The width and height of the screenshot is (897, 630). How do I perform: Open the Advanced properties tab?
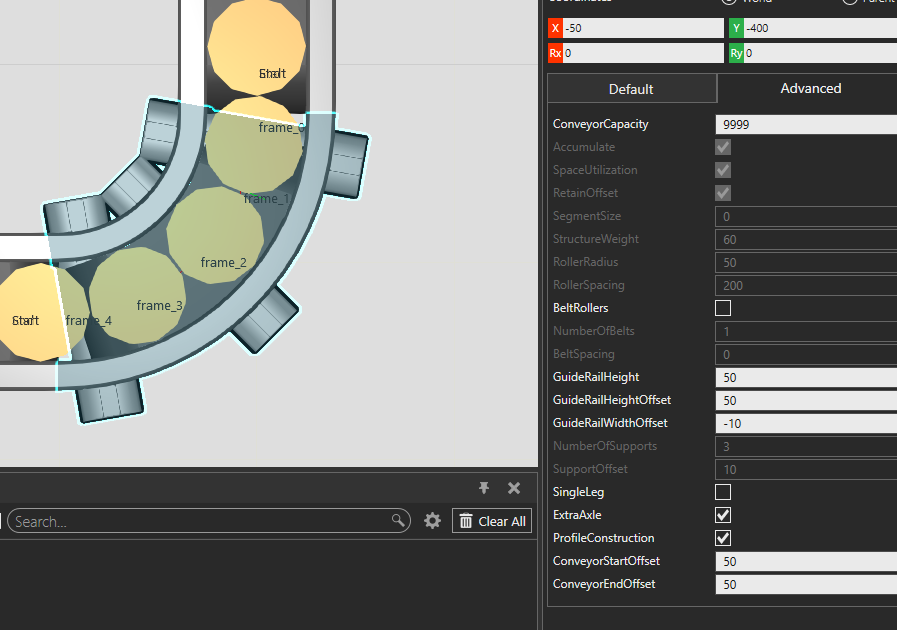tap(810, 89)
